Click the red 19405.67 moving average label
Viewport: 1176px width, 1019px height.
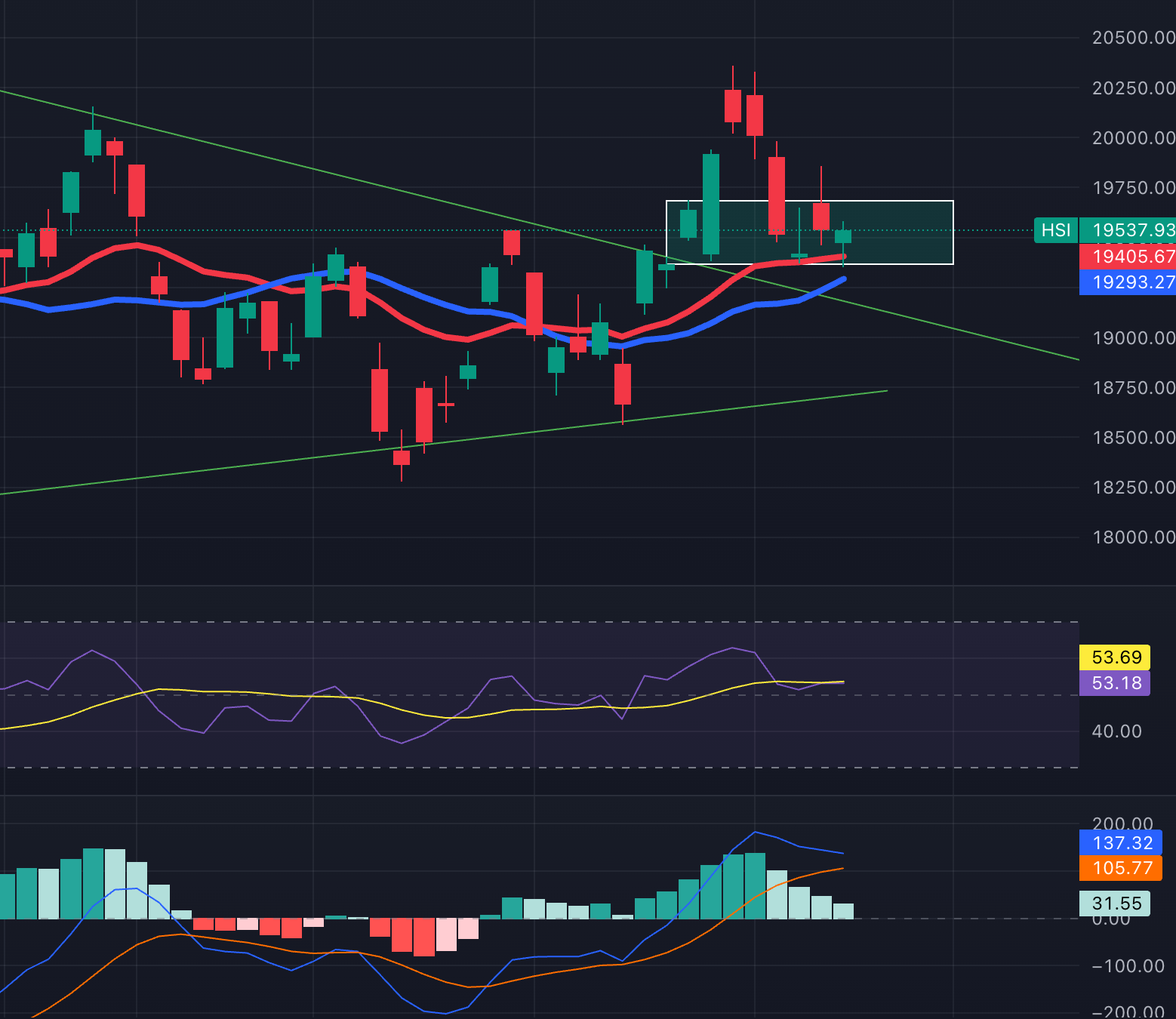(1128, 257)
